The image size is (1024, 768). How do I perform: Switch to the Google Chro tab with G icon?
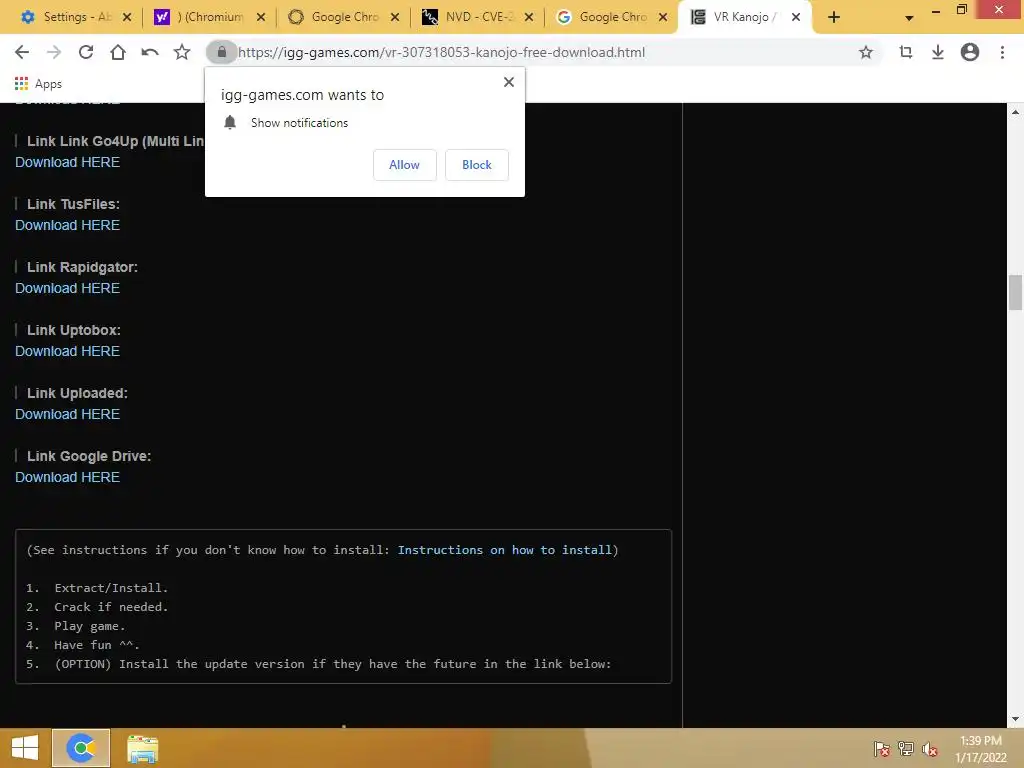(611, 17)
